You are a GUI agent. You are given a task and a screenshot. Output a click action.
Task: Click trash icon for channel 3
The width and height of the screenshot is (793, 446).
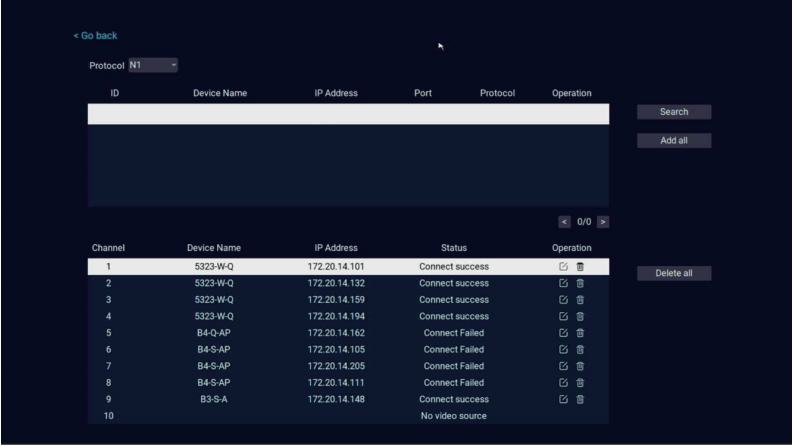point(580,300)
